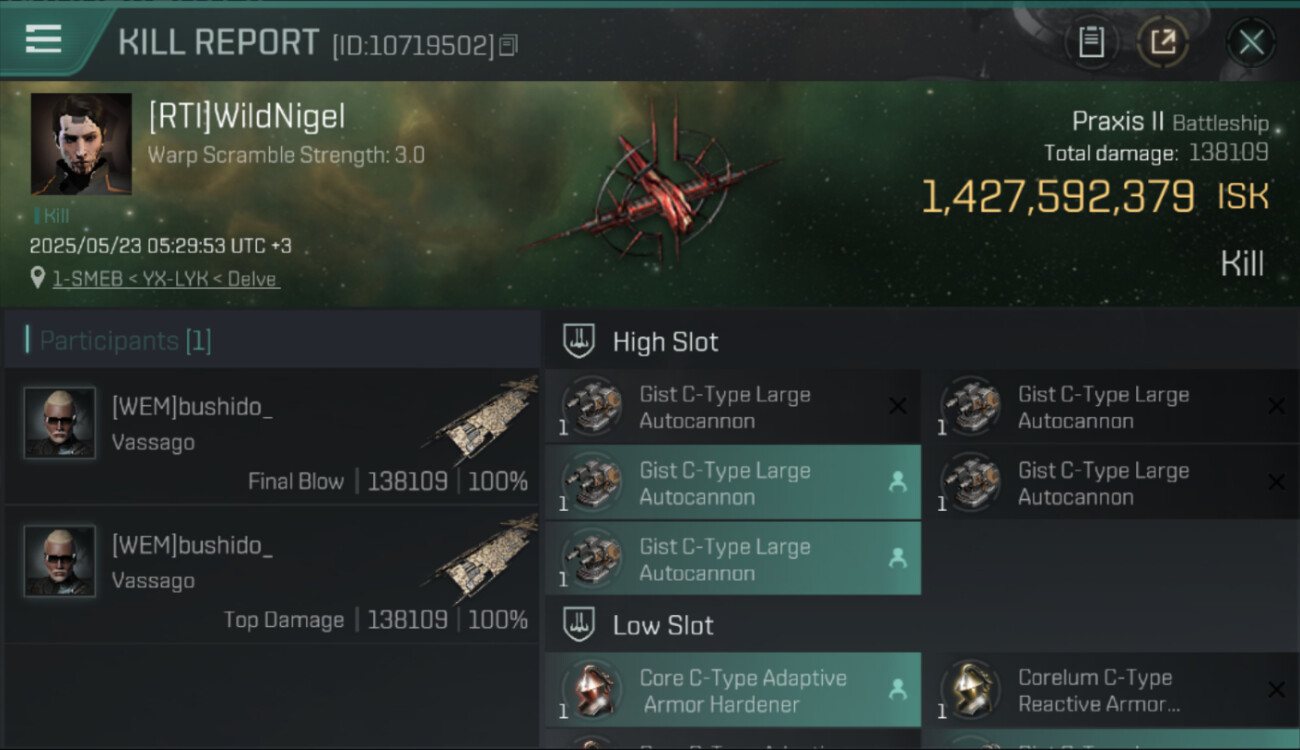Open the bushido_ Top Damage portrait
This screenshot has width=1300, height=750.
click(x=60, y=561)
